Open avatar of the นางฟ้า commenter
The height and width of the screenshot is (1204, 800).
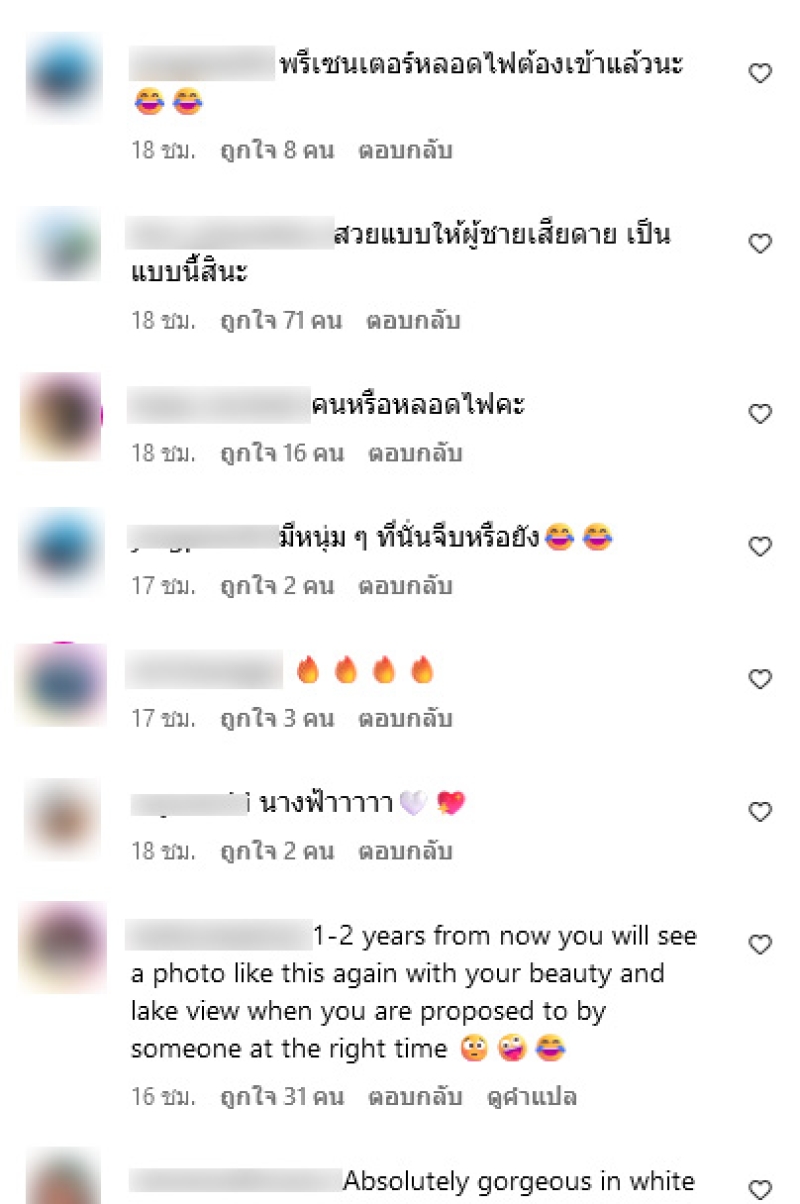(x=63, y=815)
